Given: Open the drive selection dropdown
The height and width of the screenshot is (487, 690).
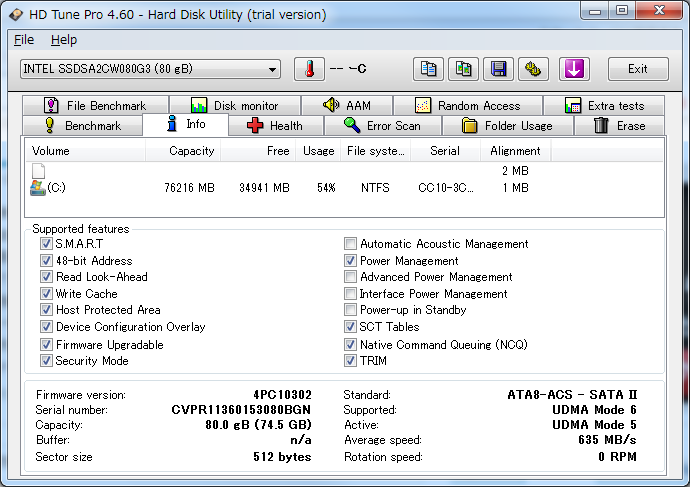Looking at the screenshot, I should pyautogui.click(x=150, y=69).
